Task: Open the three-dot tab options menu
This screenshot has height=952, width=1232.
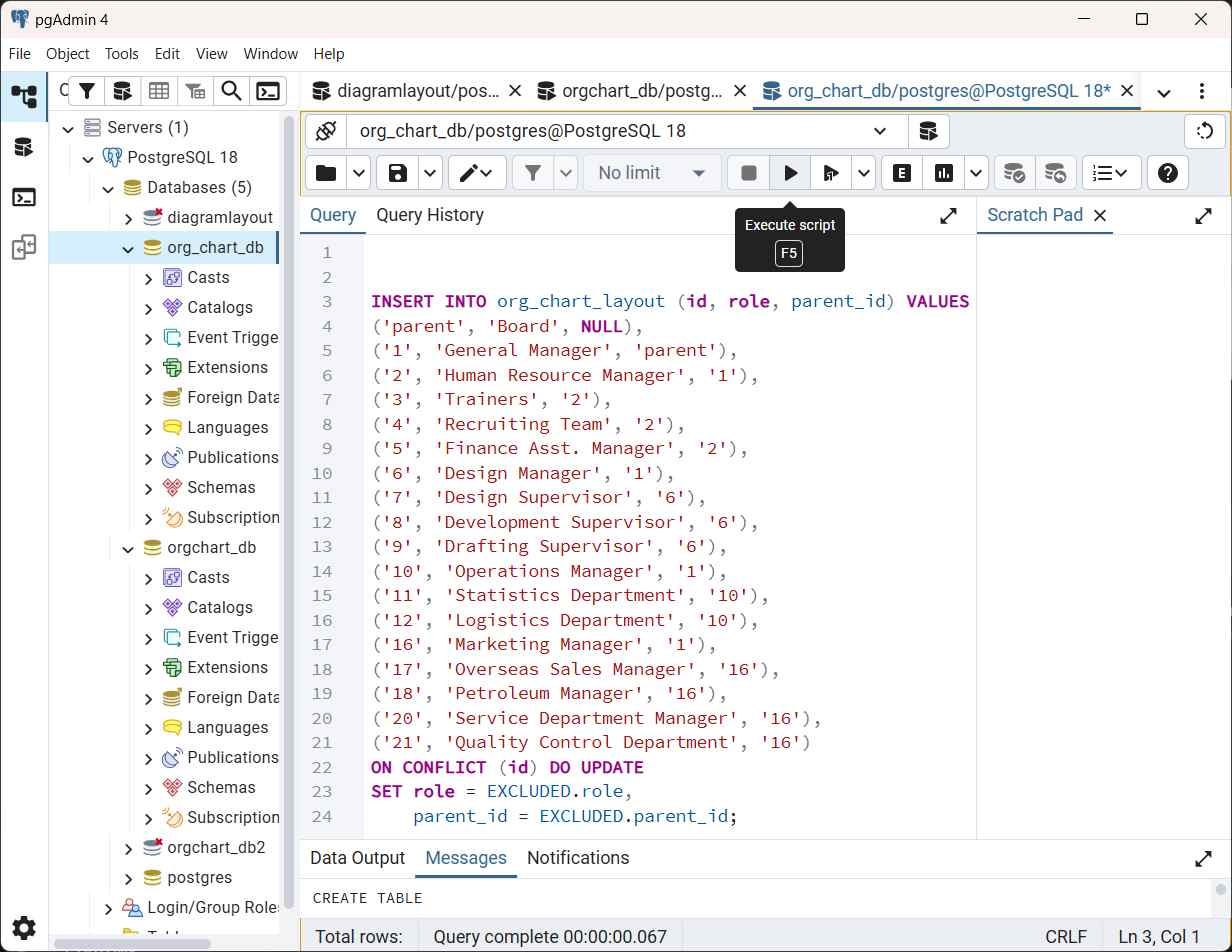Action: pos(1201,92)
